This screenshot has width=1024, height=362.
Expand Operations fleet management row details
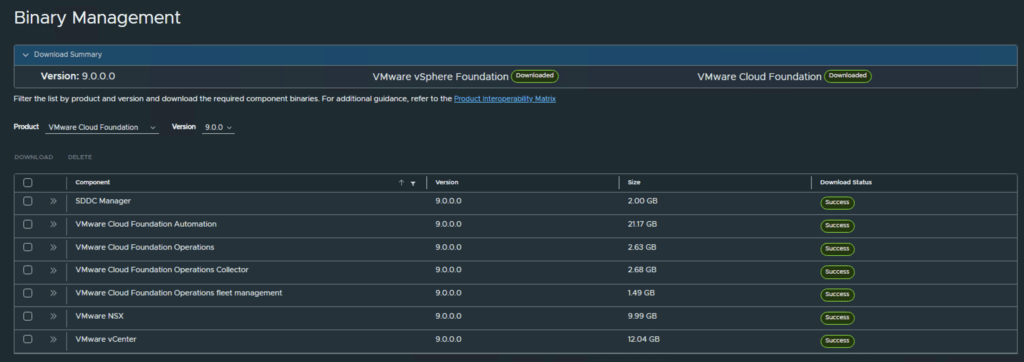point(54,293)
